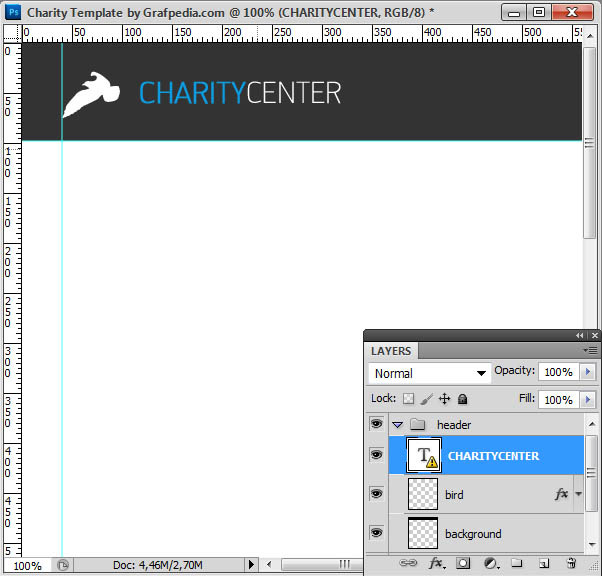Click the bird layer fx indicator
602x576 pixels.
561,494
